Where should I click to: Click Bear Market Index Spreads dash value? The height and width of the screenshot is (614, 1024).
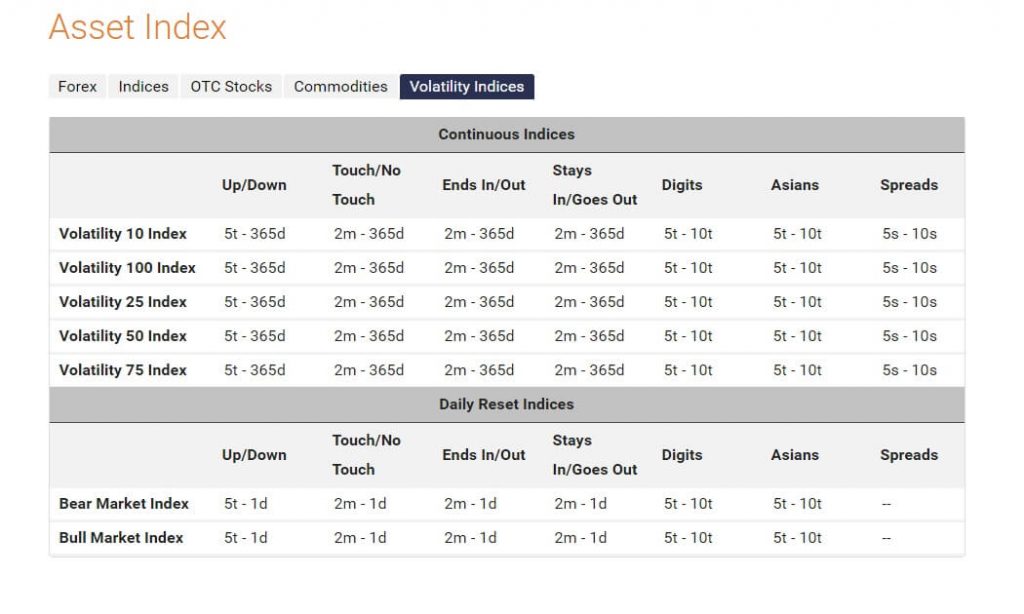click(886, 504)
